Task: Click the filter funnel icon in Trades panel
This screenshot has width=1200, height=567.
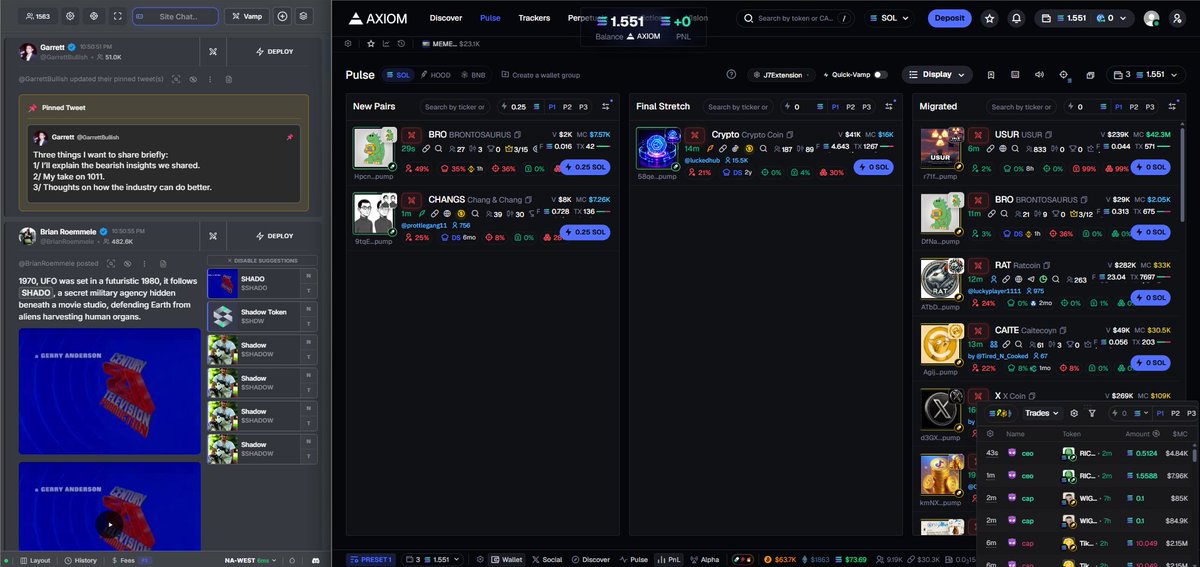Action: 1092,413
